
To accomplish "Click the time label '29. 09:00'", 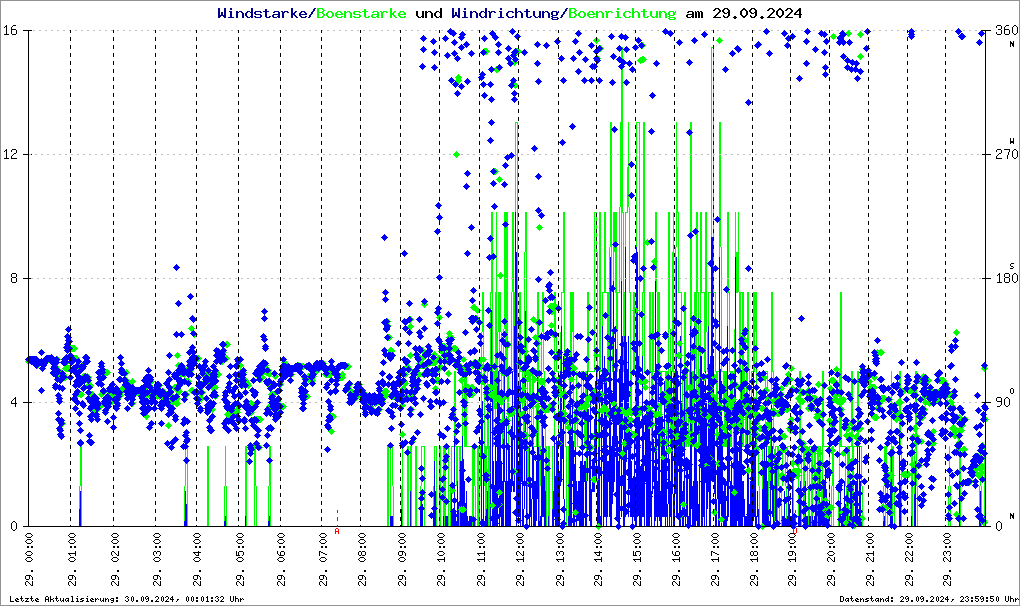I will click(x=402, y=559).
